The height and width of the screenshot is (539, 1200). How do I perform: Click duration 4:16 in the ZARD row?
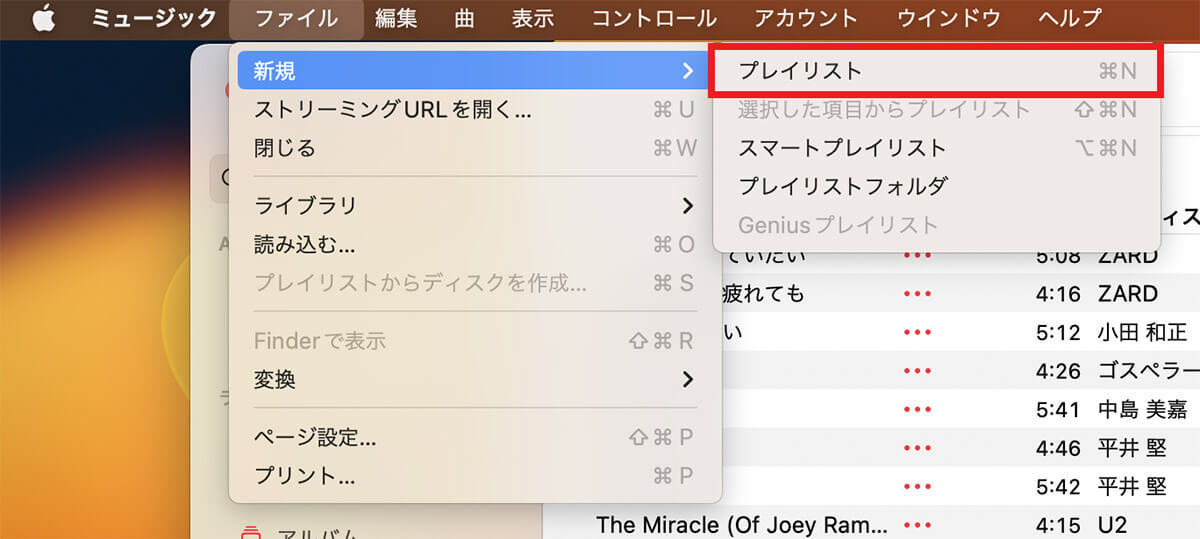[x=1058, y=294]
